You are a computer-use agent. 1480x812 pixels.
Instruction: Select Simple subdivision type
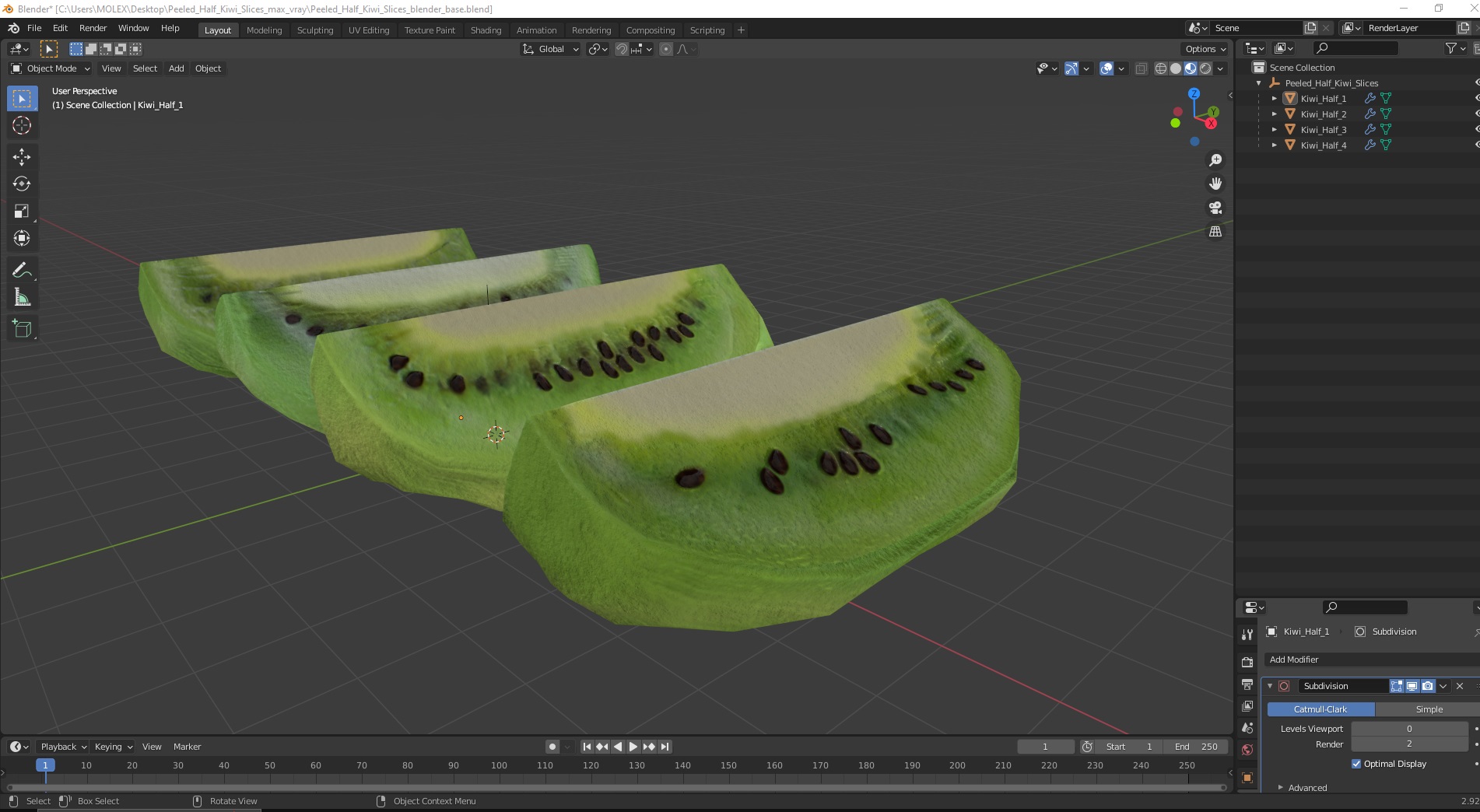coord(1428,709)
